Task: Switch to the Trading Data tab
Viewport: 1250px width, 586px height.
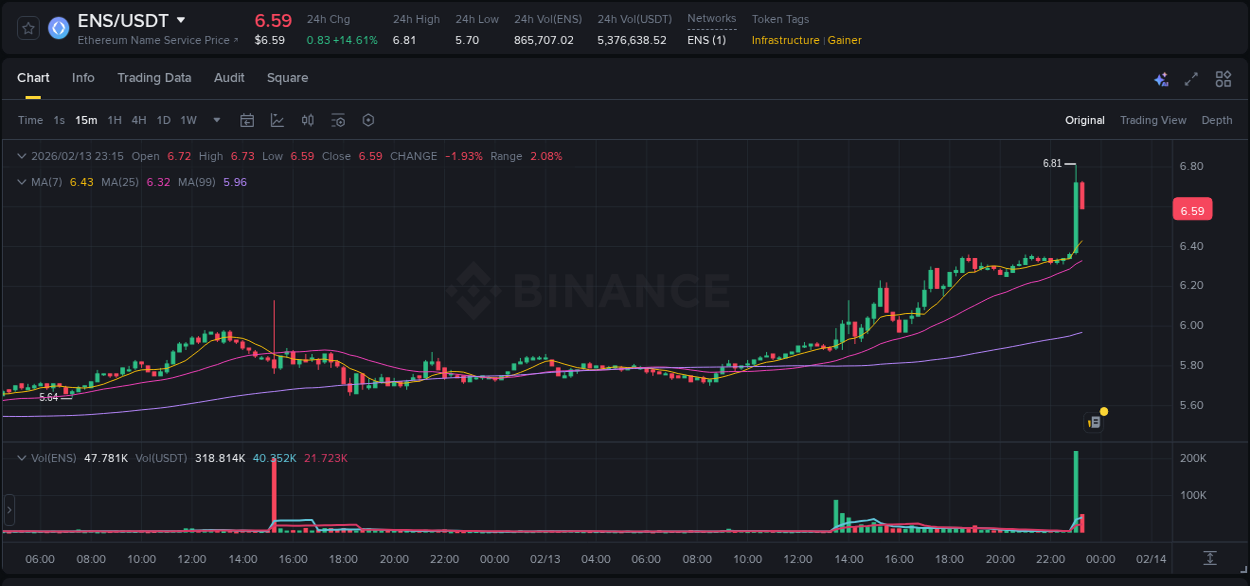Action: (154, 77)
